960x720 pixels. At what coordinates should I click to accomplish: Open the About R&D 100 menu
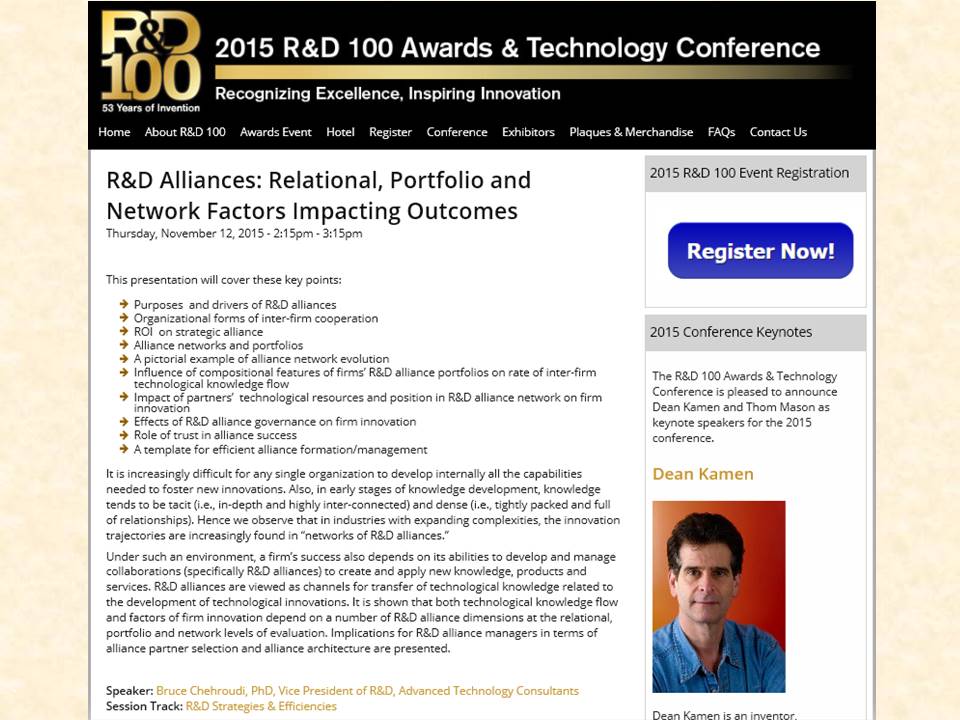point(185,132)
